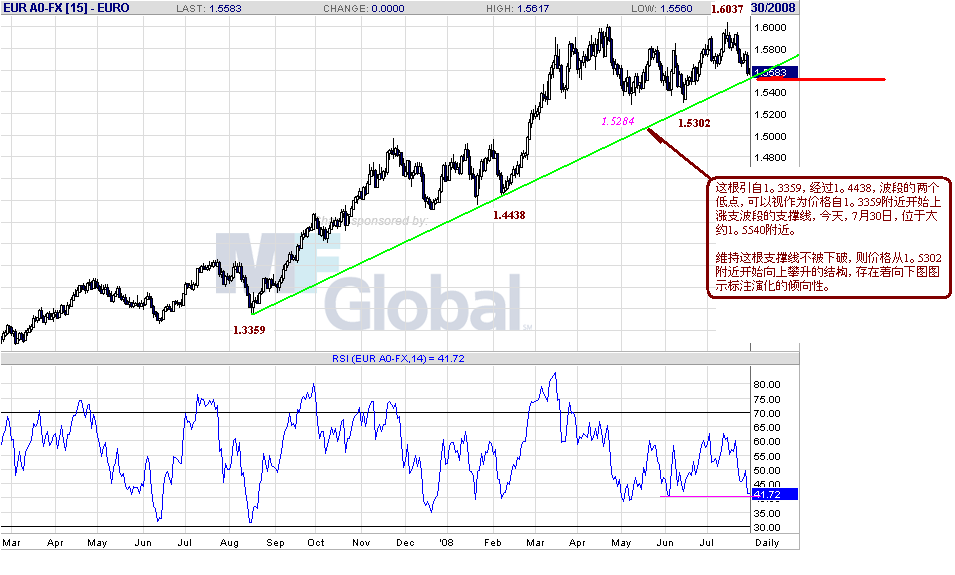Click the 1.5200 price axis label

click(770, 115)
